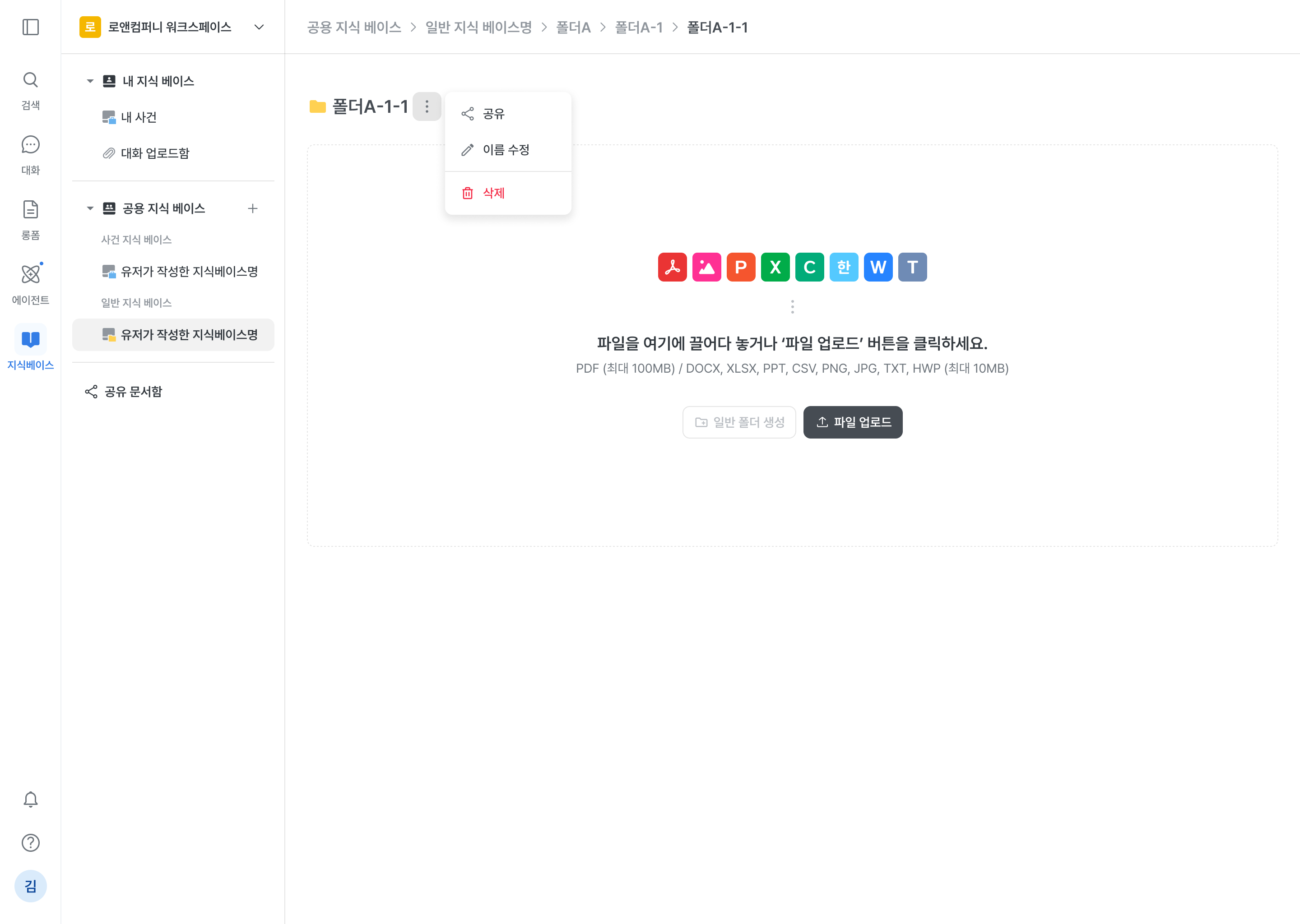The width and height of the screenshot is (1300, 924).
Task: Open 대화 업로드함 in the sidebar
Action: [173, 153]
